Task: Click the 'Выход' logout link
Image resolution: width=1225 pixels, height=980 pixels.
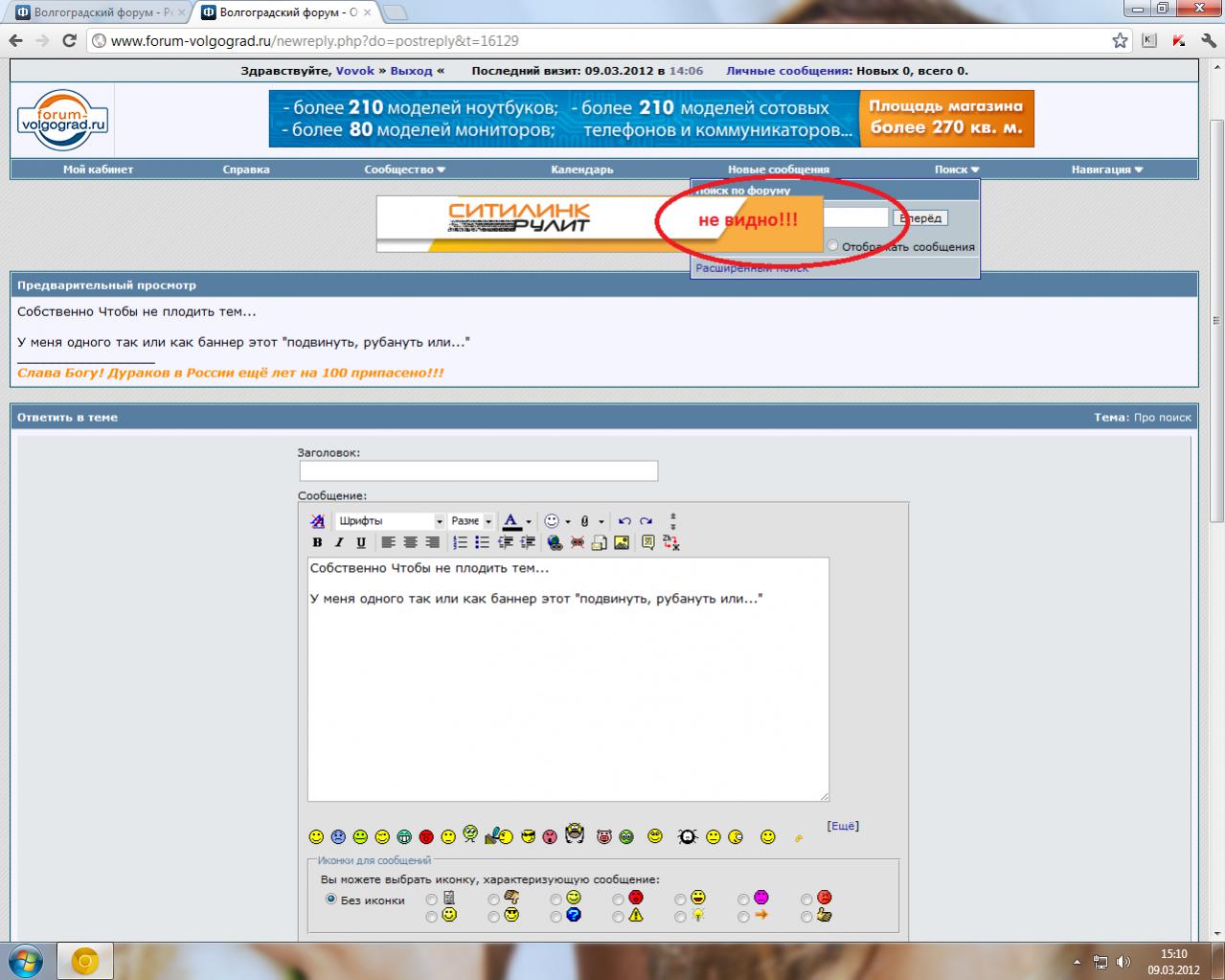Action: tap(412, 71)
